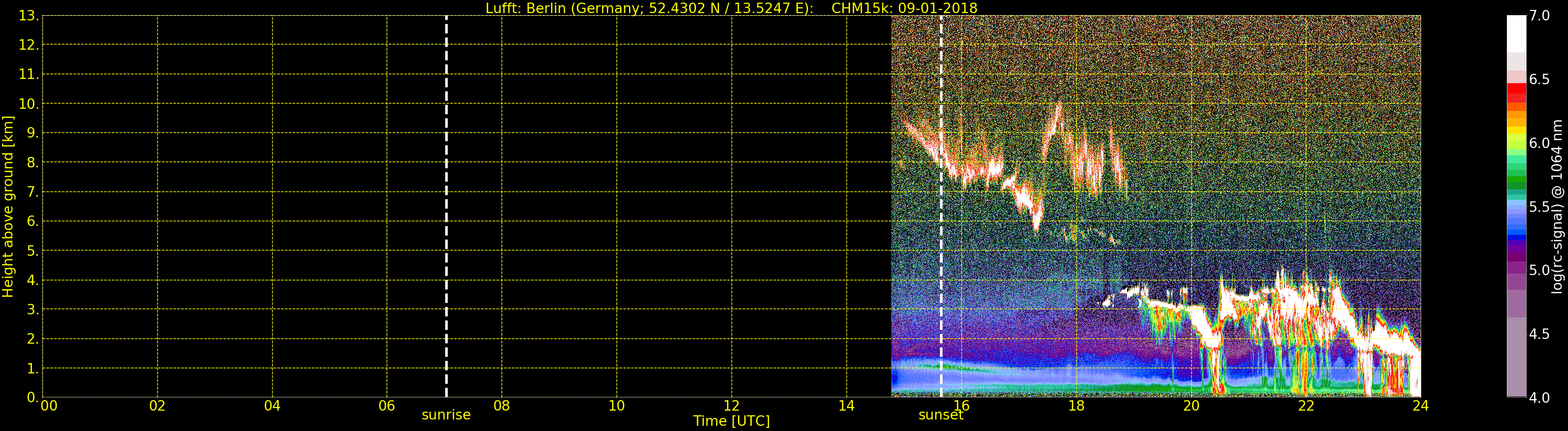The height and width of the screenshot is (431, 1568).
Task: Click the x-axis tick label '22'
Action: coord(1306,405)
